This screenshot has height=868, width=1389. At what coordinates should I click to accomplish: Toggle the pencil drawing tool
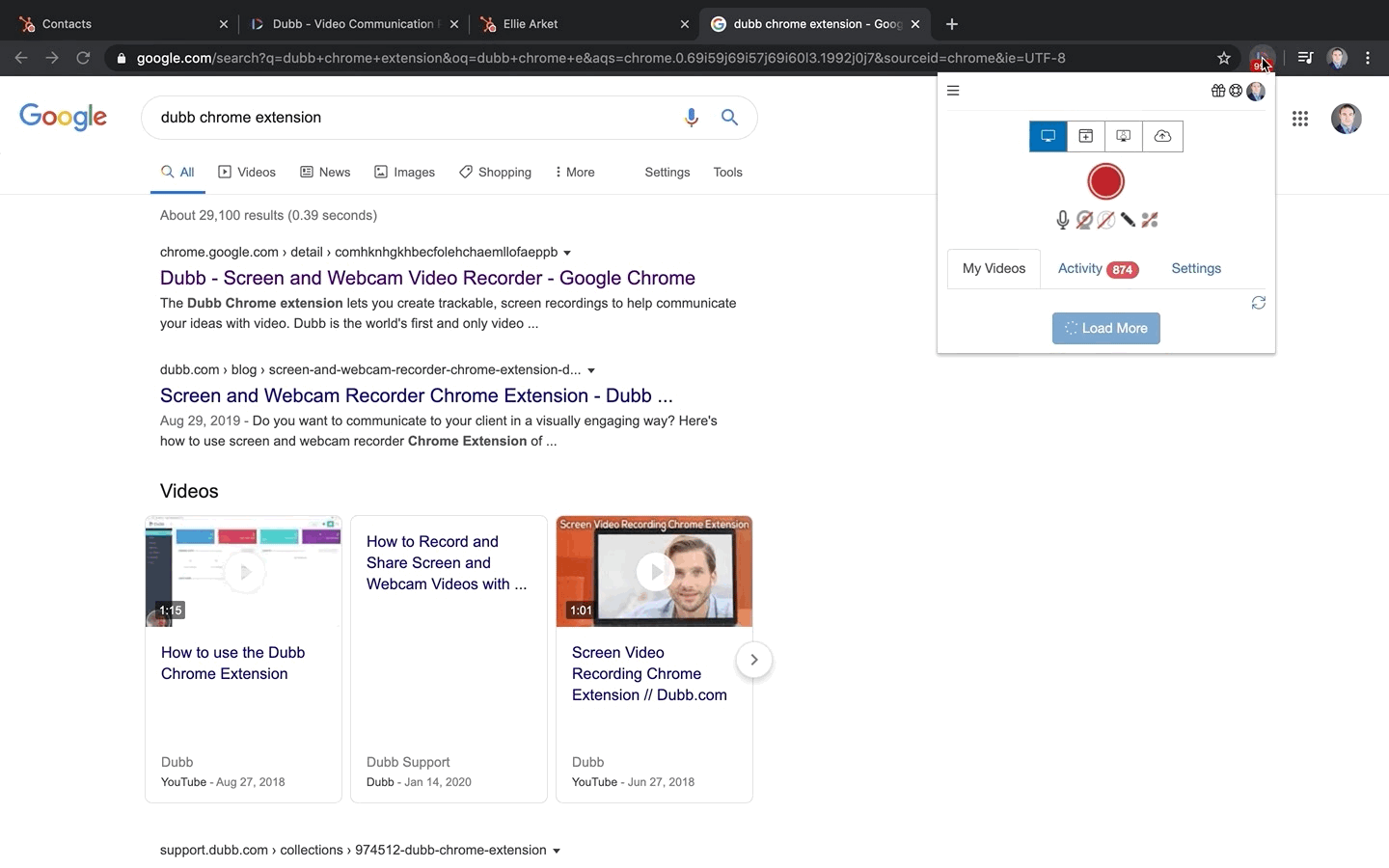(1128, 220)
